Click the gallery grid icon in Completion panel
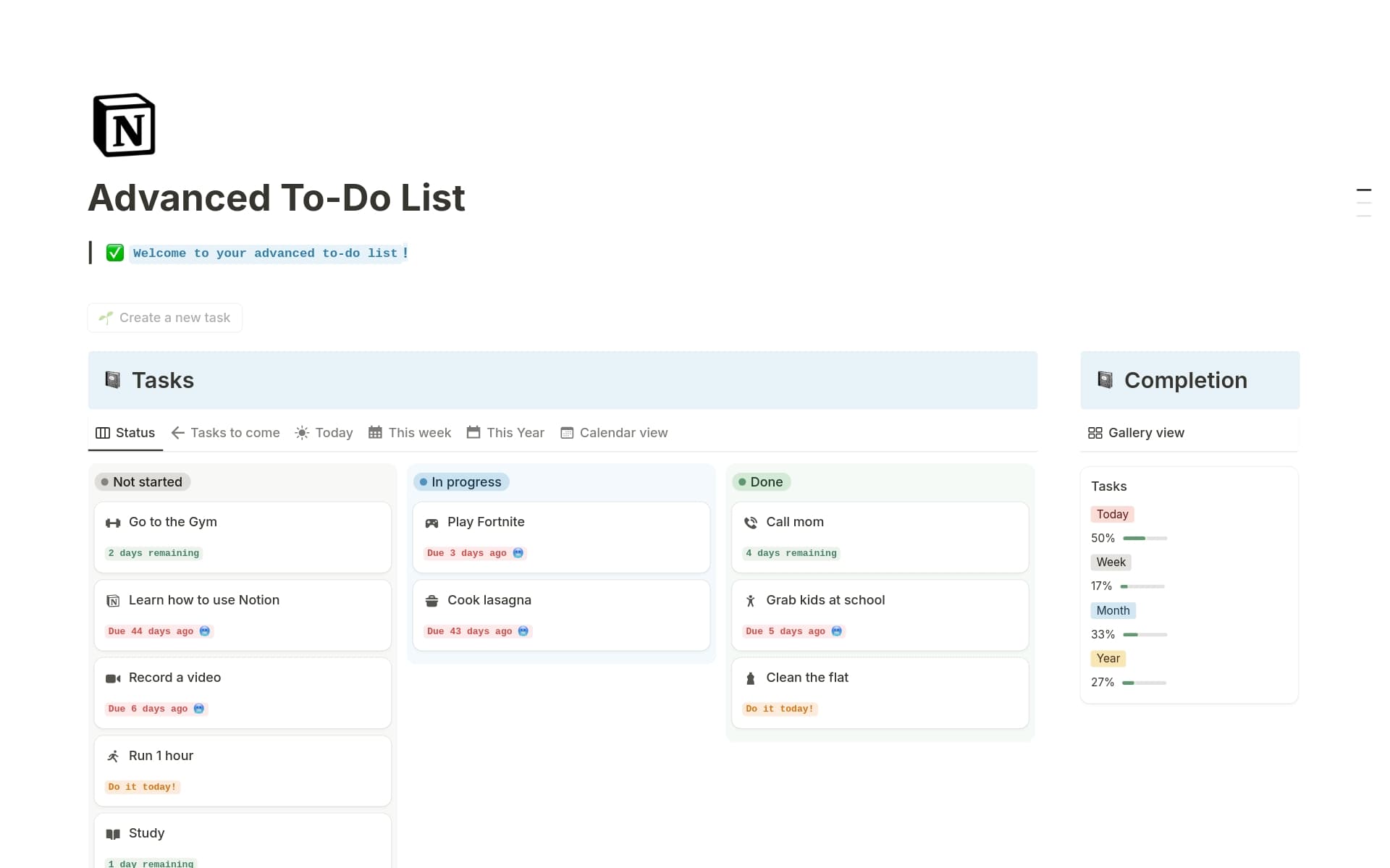The image size is (1390, 868). click(1095, 432)
